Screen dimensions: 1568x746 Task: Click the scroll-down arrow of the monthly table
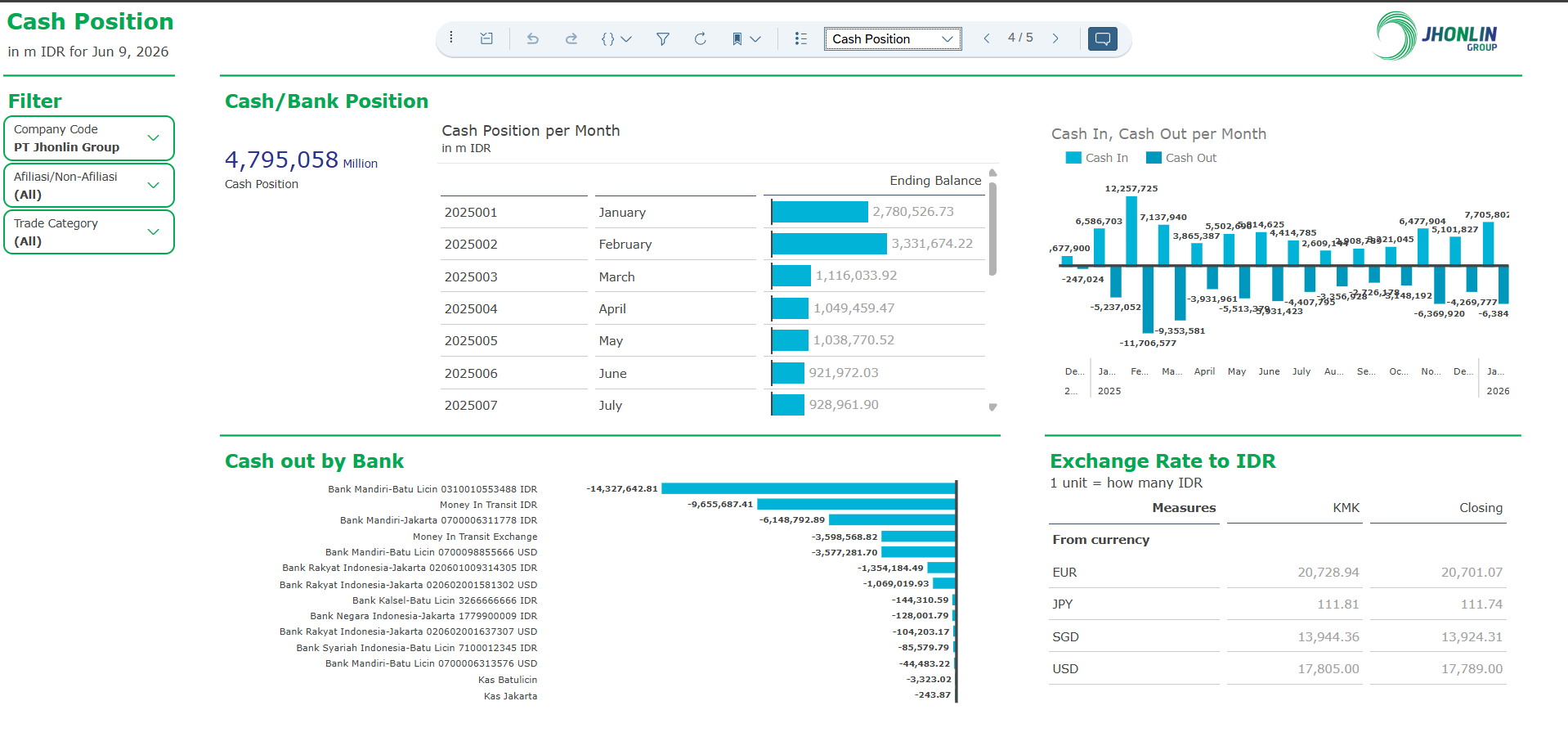pos(992,407)
